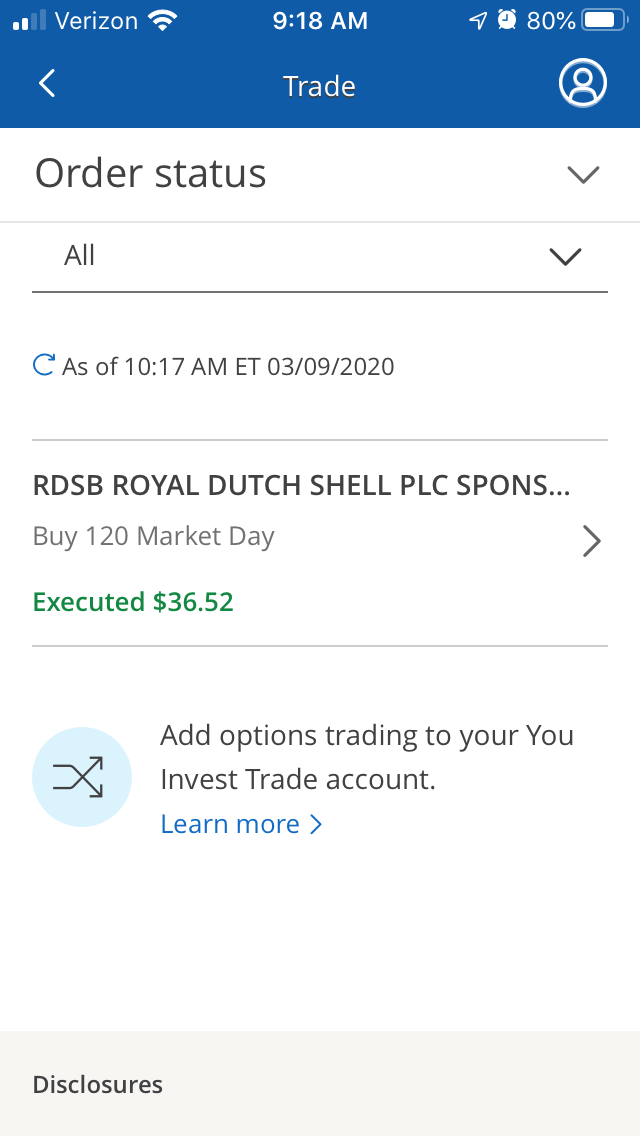Click the location arrow status icon

point(477,19)
